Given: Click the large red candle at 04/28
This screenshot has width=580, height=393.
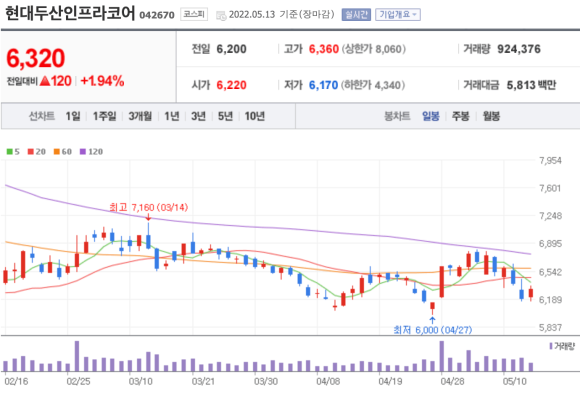Looking at the screenshot, I should pos(442,282).
